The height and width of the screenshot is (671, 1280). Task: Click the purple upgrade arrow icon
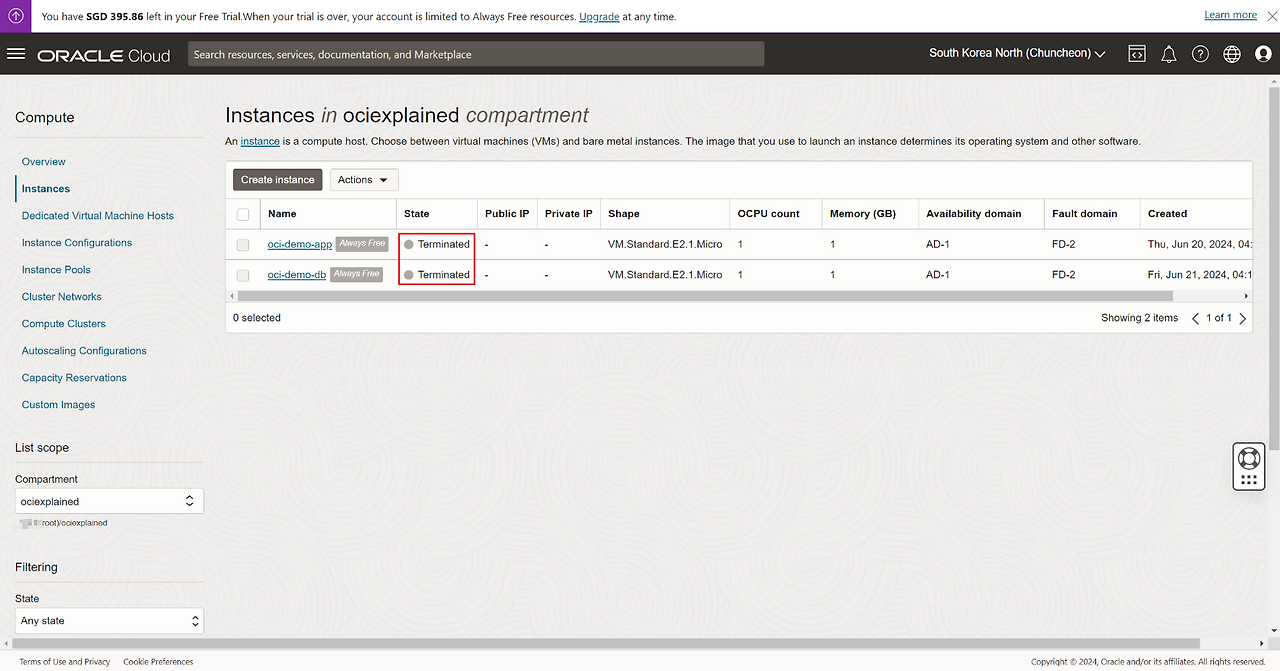(x=16, y=16)
